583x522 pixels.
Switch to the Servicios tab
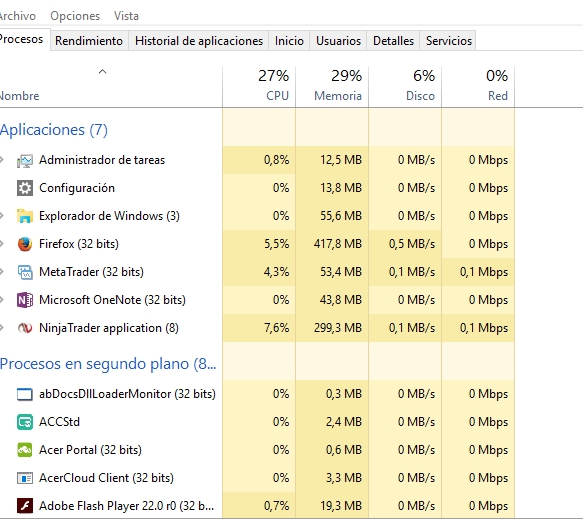click(449, 41)
